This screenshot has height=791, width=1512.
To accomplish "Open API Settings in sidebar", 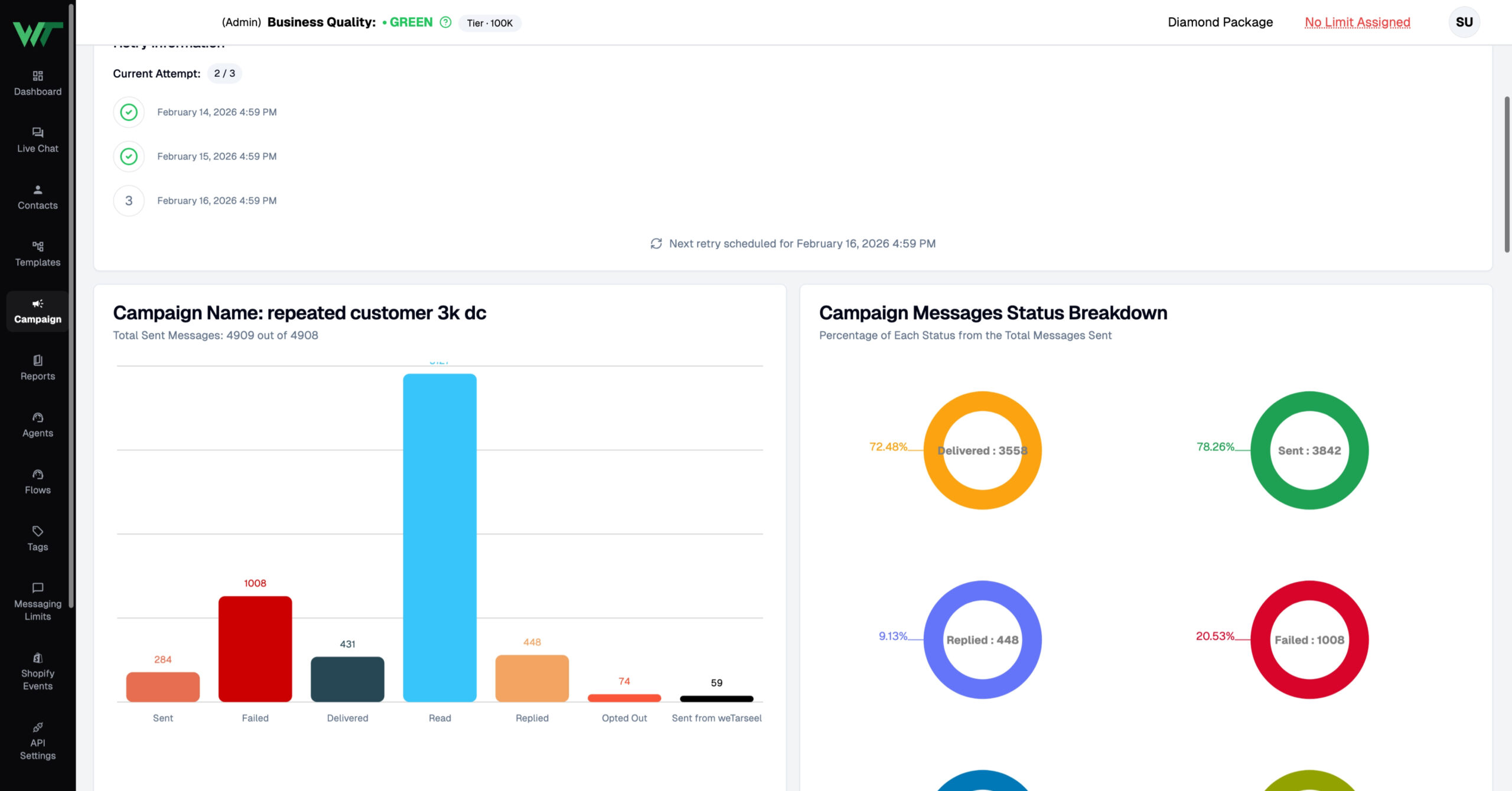I will pos(38,741).
